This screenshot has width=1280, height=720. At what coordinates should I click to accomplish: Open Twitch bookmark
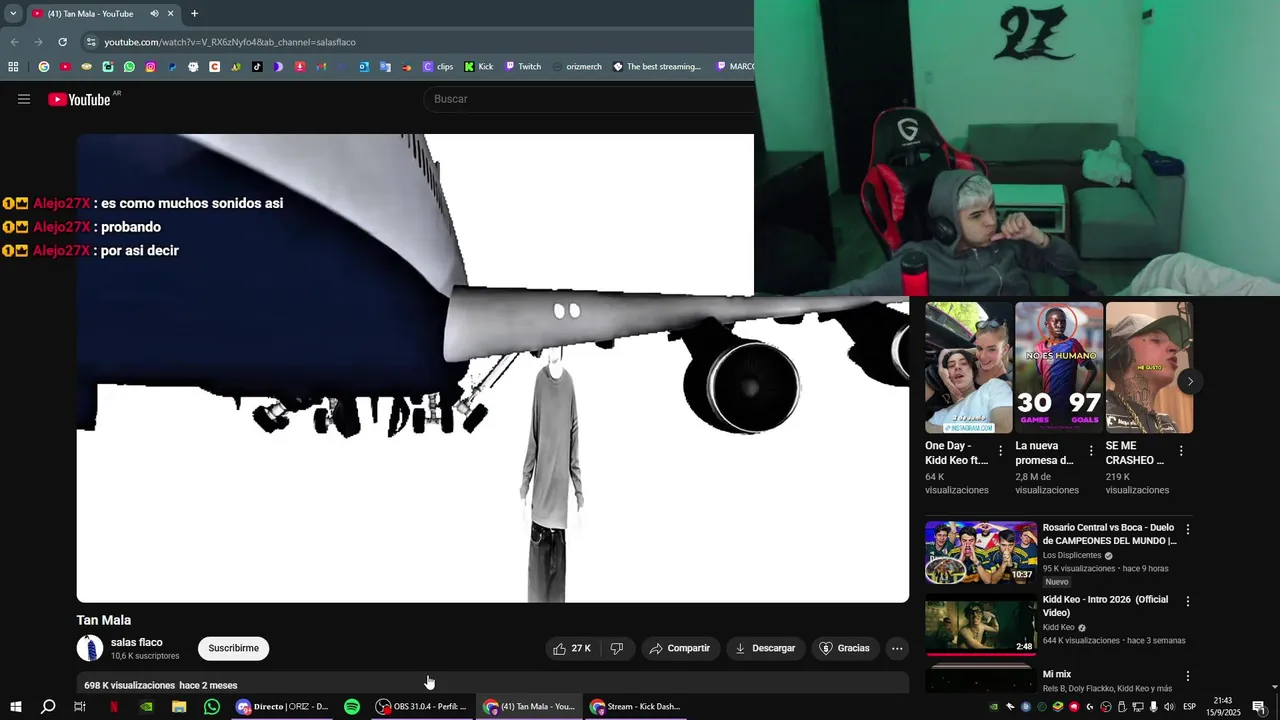click(523, 67)
